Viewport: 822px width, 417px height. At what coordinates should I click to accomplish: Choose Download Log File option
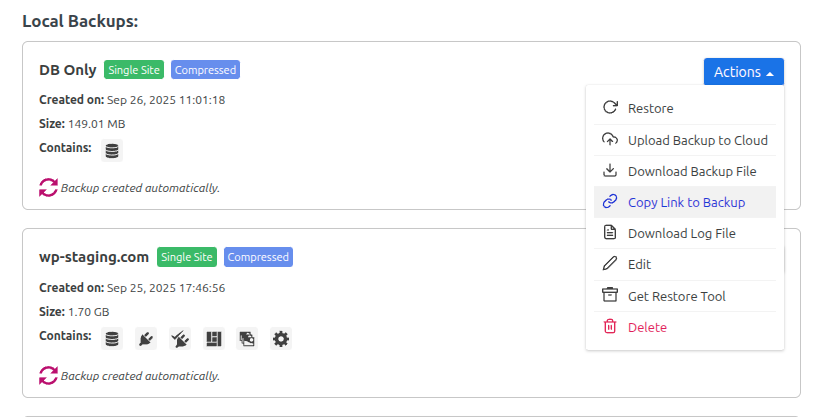(681, 233)
